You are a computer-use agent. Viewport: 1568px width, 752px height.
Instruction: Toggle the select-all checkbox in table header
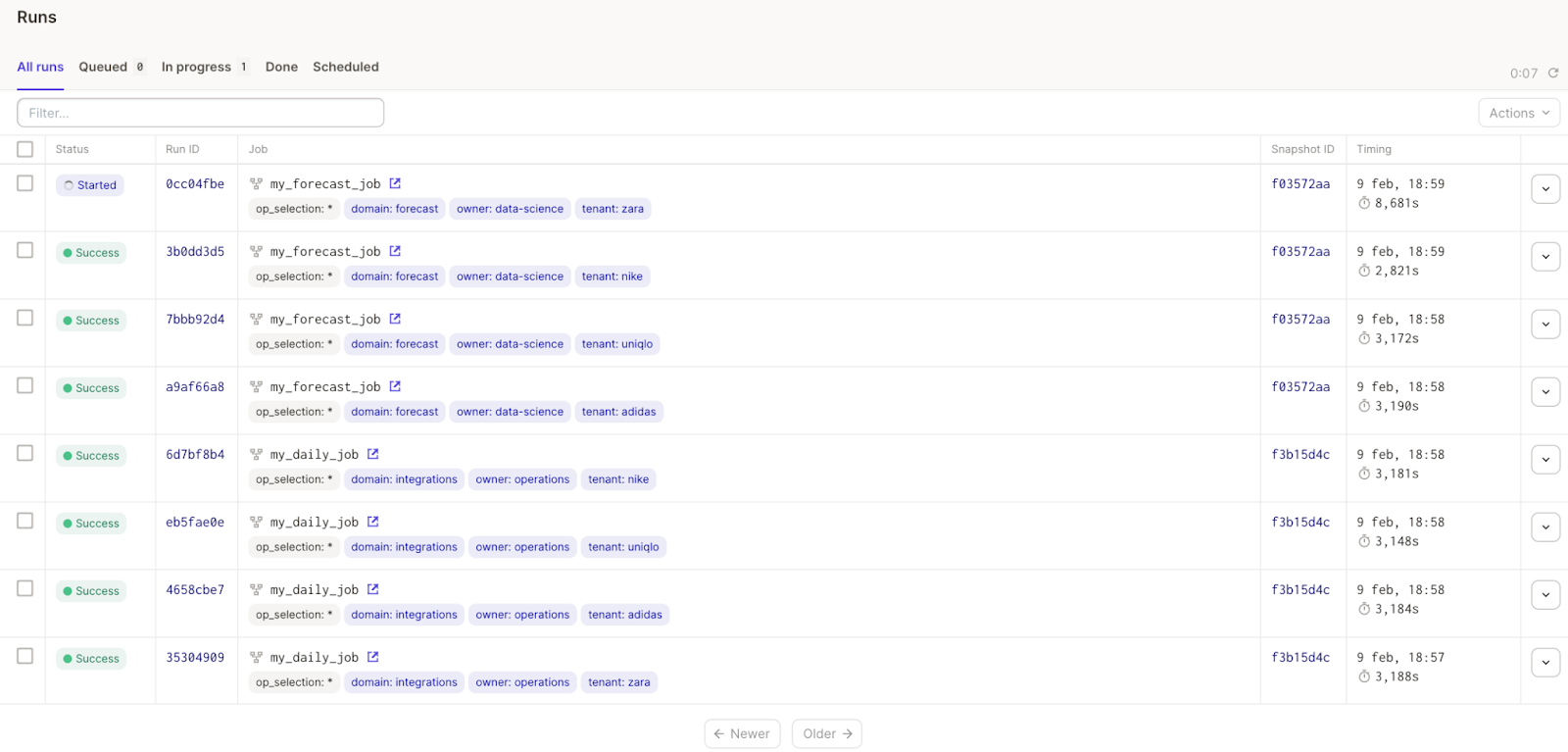(25, 149)
